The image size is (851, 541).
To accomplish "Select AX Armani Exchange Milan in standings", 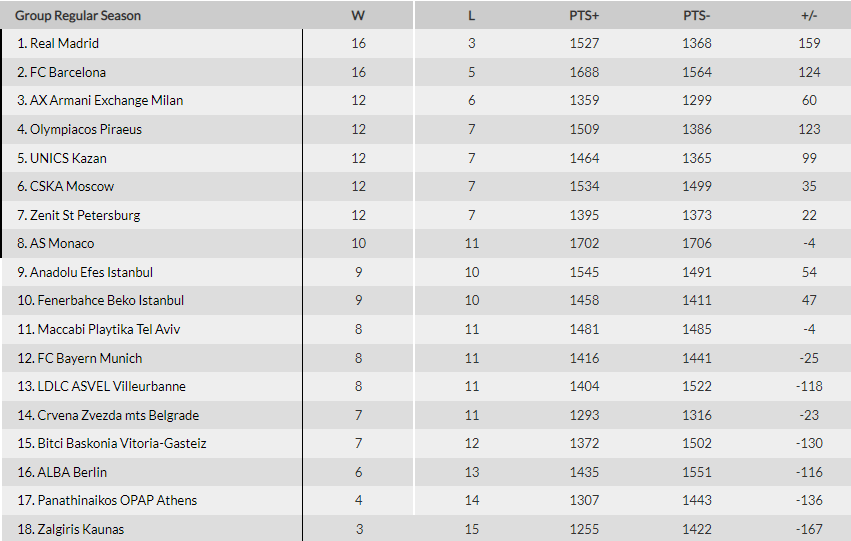I will (107, 101).
